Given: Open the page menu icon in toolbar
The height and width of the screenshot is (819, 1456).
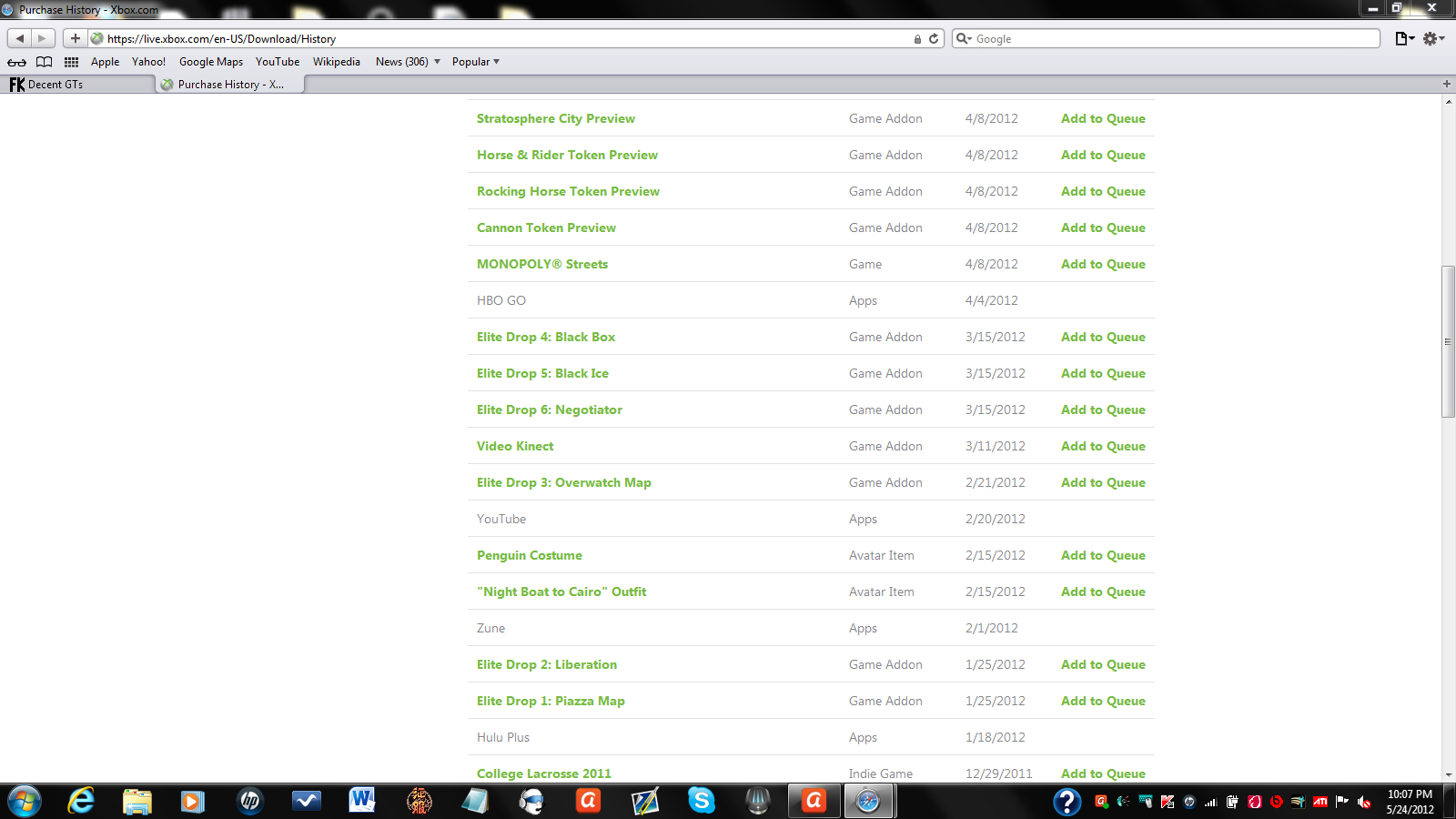Looking at the screenshot, I should (1404, 38).
